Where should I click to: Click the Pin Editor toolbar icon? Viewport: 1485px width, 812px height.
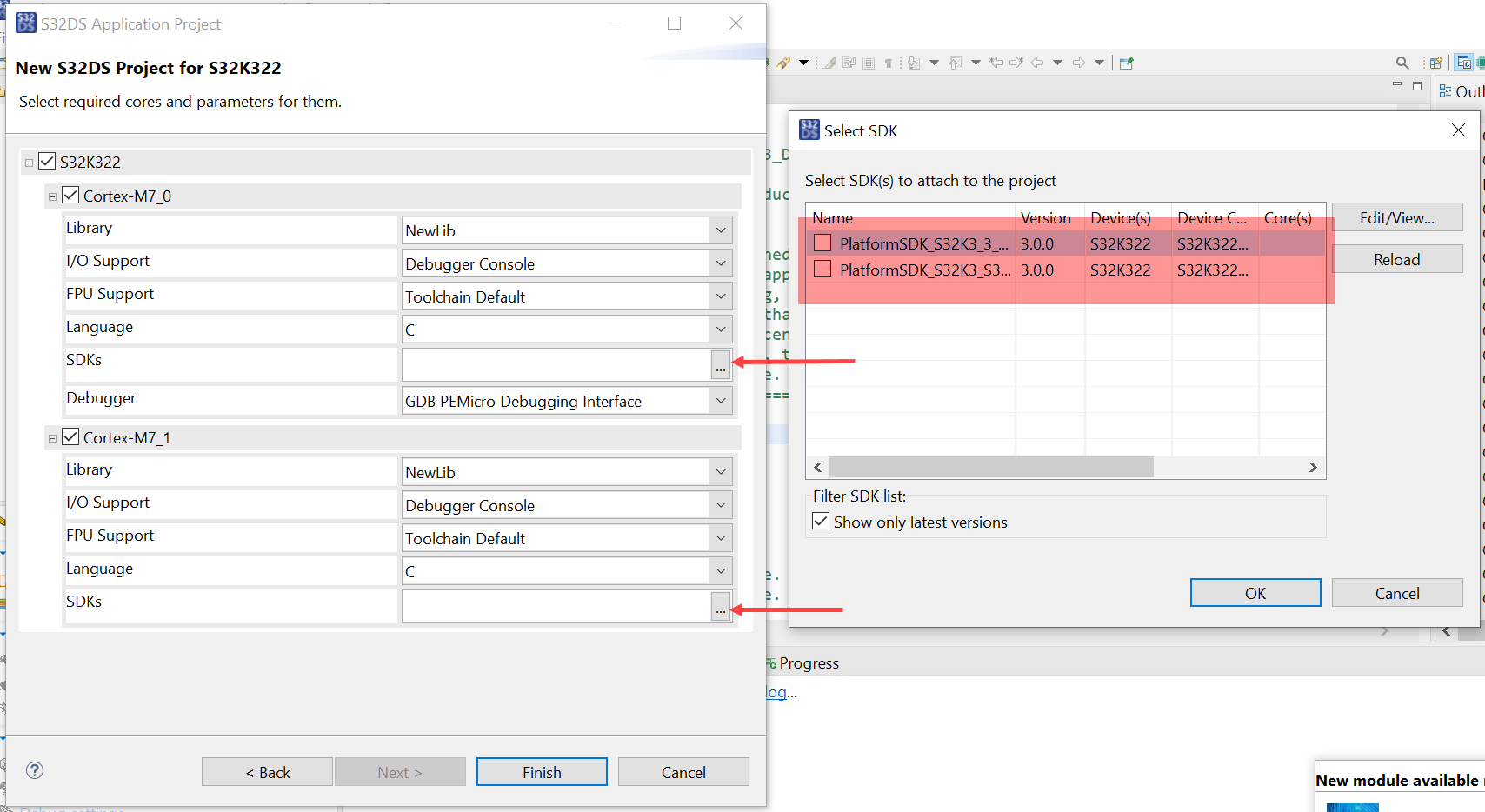[1127, 62]
